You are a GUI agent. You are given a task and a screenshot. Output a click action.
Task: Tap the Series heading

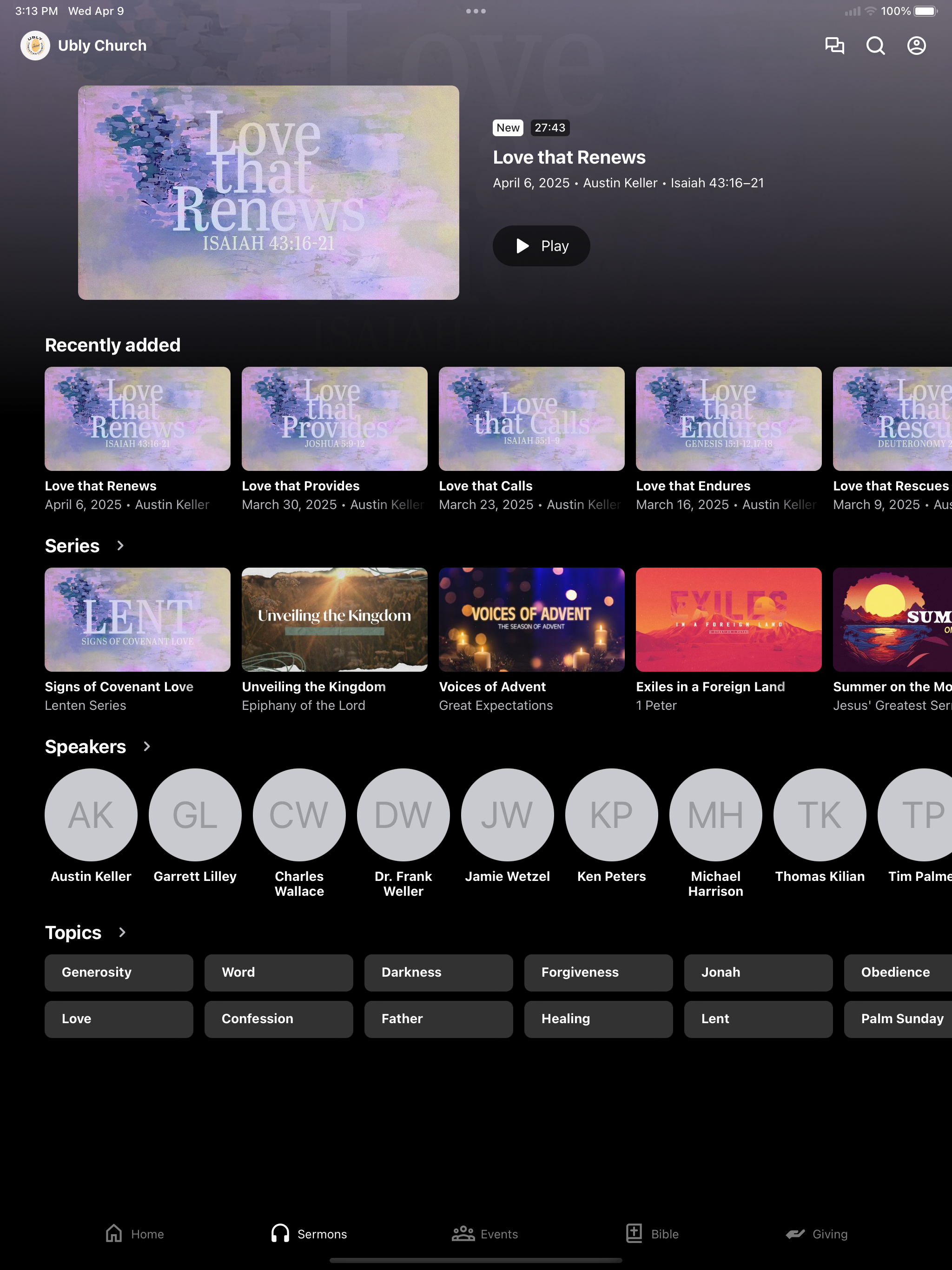[x=73, y=545]
